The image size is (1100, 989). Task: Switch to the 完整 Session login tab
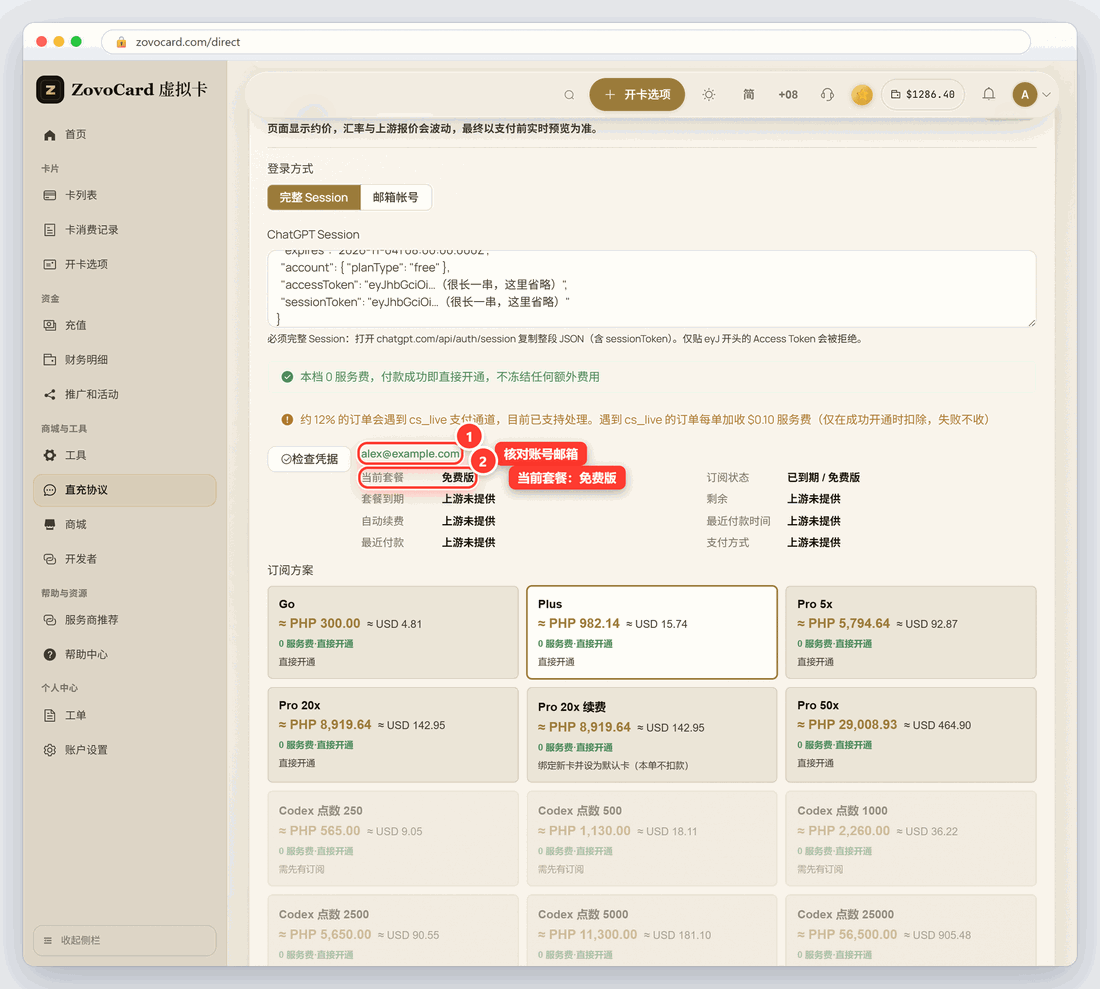314,198
